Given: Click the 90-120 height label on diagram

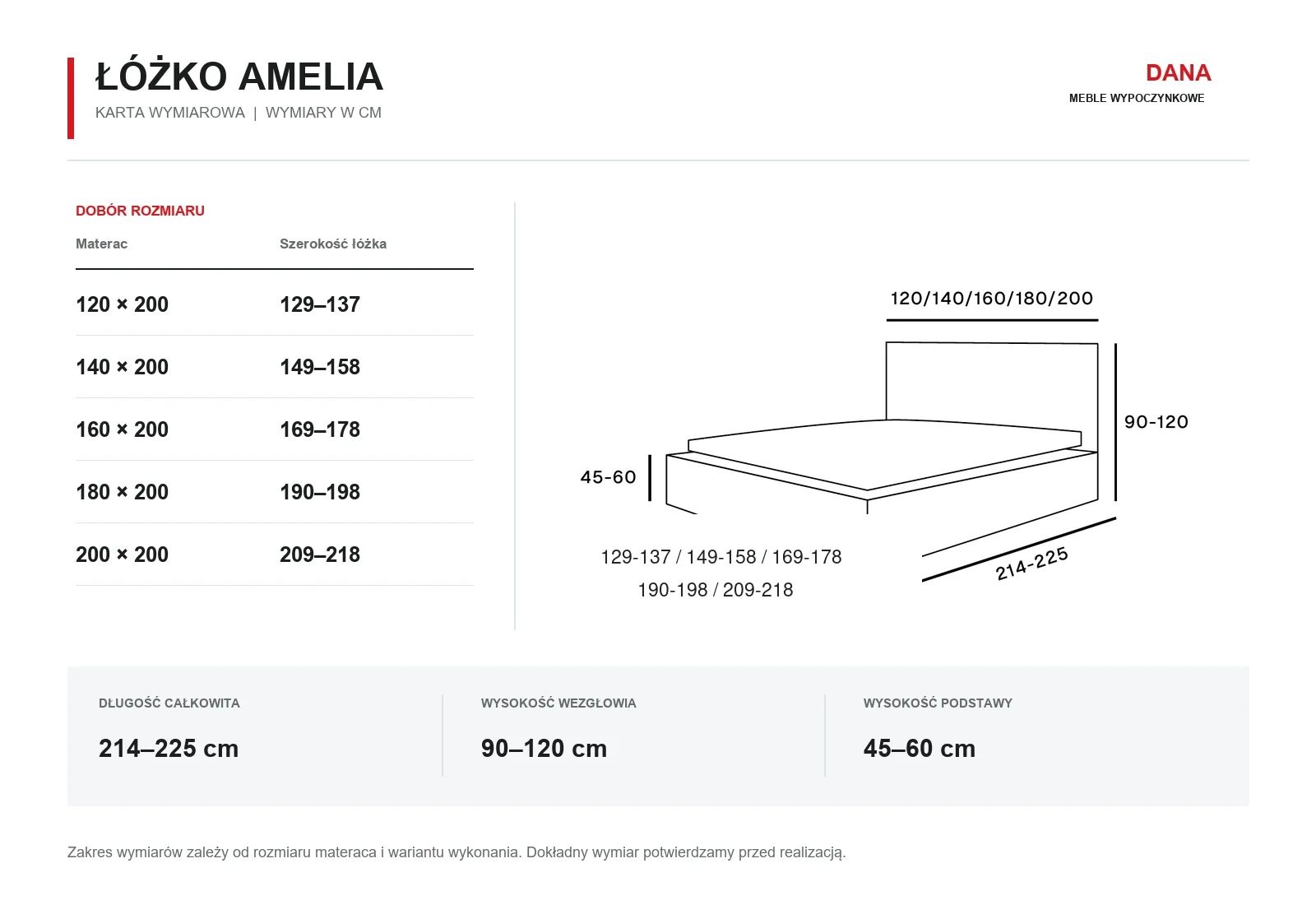Looking at the screenshot, I should coord(1156,422).
